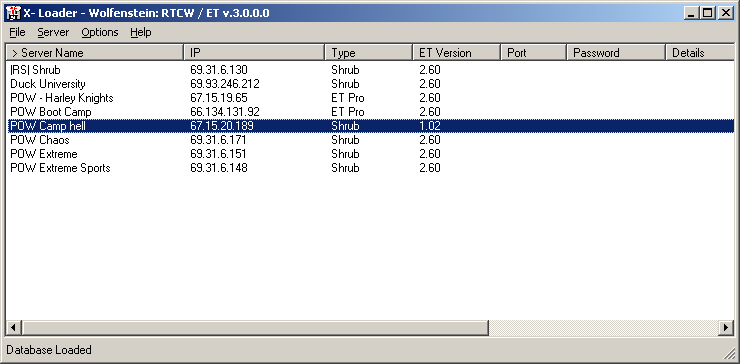The width and height of the screenshot is (740, 364).
Task: Click the window resize grip
Action: coord(729,353)
